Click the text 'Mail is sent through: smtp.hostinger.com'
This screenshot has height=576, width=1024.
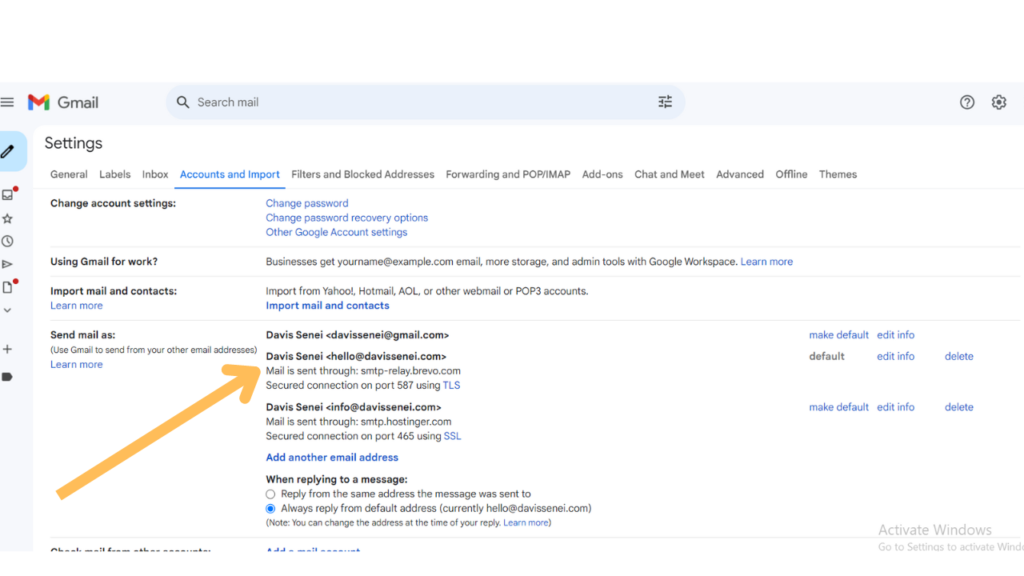point(359,422)
